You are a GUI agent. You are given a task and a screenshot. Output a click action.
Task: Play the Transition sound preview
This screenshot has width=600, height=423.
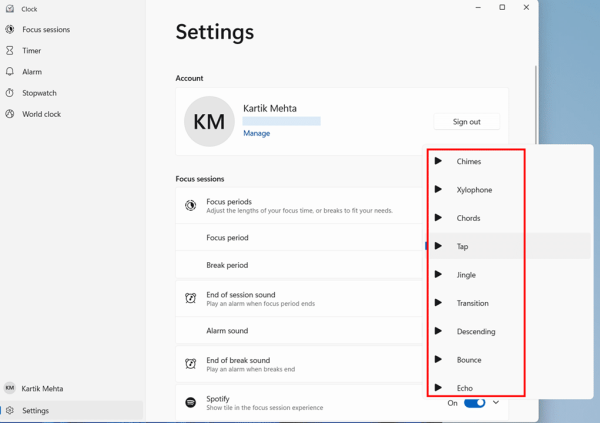pos(438,302)
